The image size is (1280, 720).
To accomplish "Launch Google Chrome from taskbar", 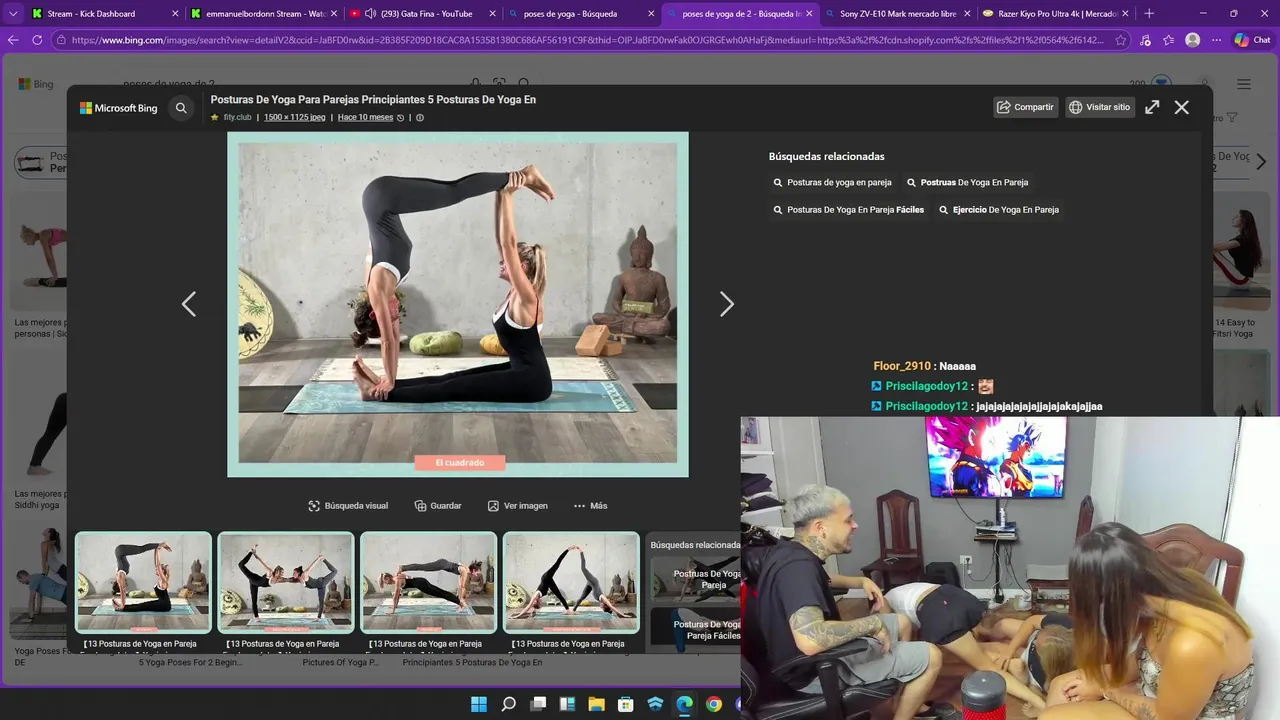I will pyautogui.click(x=713, y=704).
